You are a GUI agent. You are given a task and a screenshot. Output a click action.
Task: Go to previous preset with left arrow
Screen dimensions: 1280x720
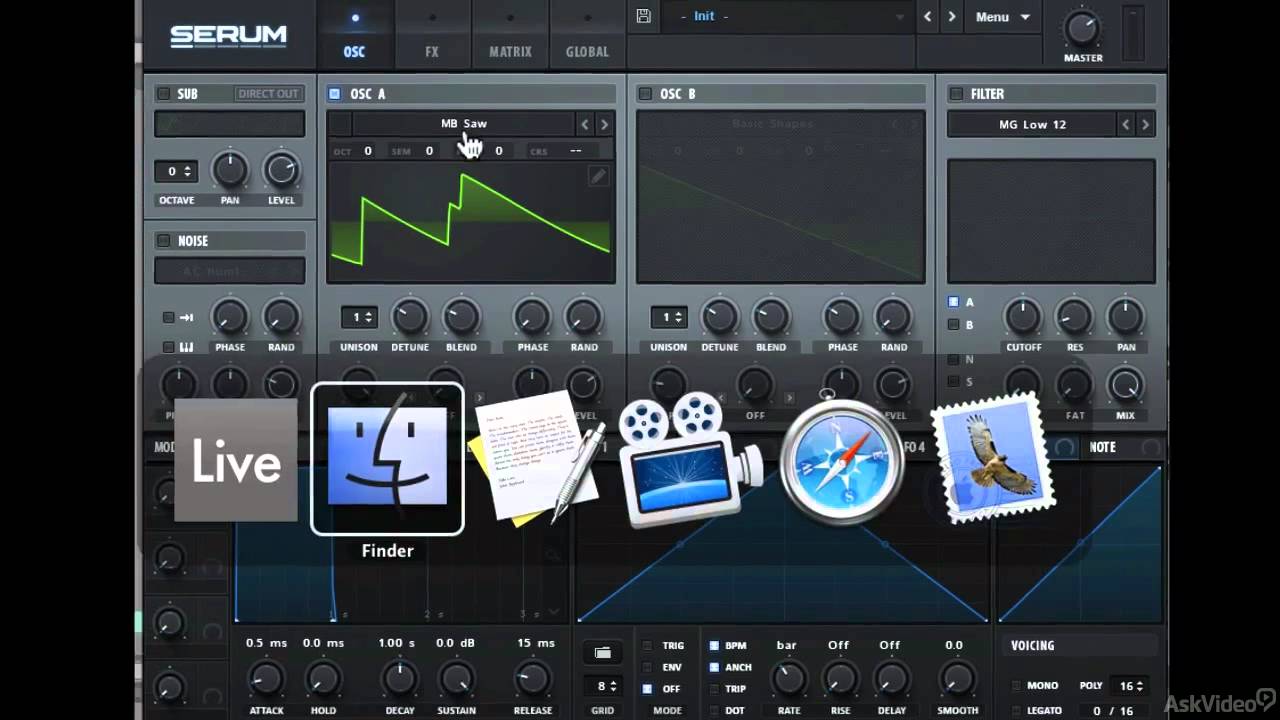point(928,17)
